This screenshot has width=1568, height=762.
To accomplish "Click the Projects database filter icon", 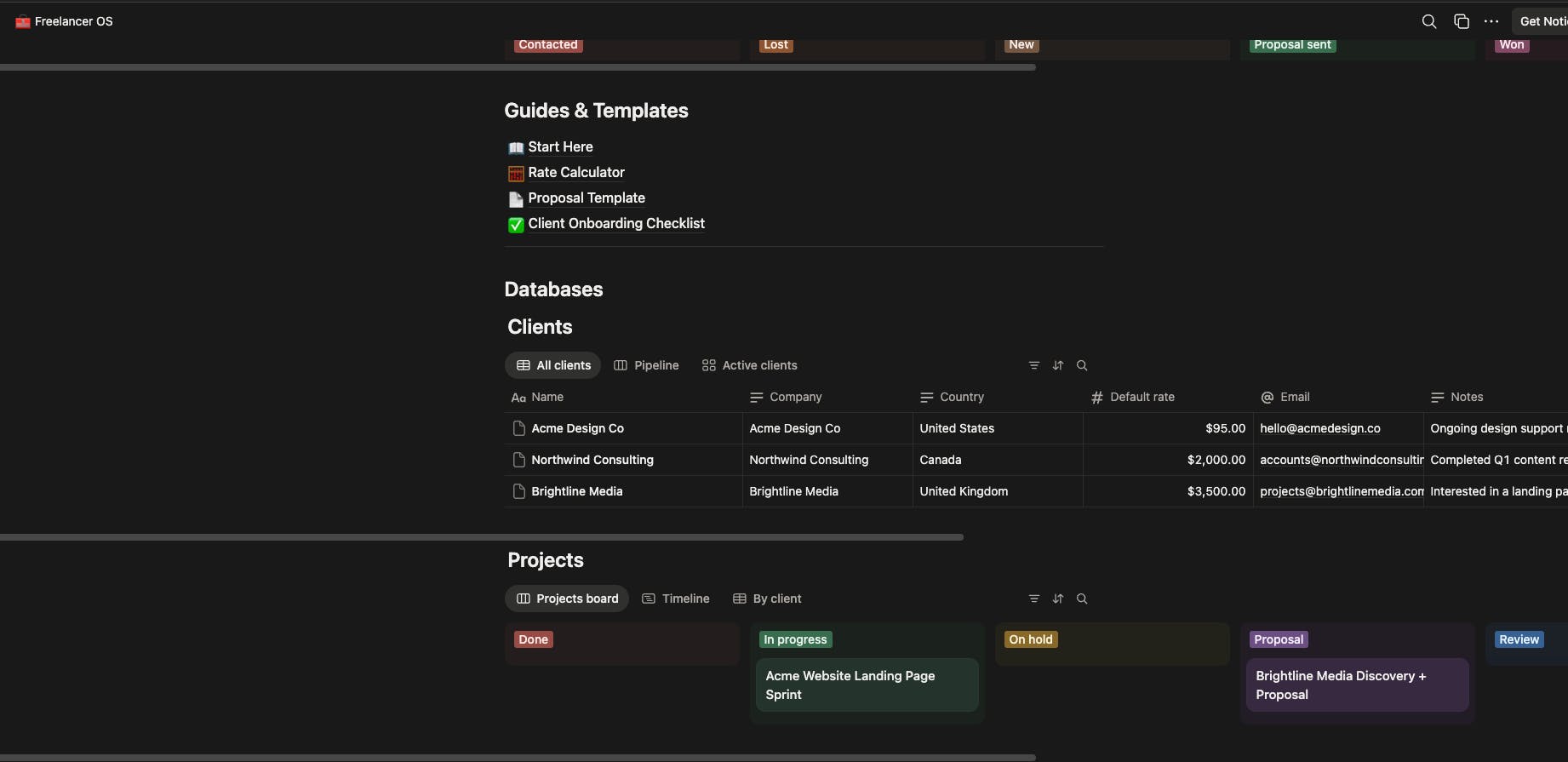I will tap(1034, 599).
